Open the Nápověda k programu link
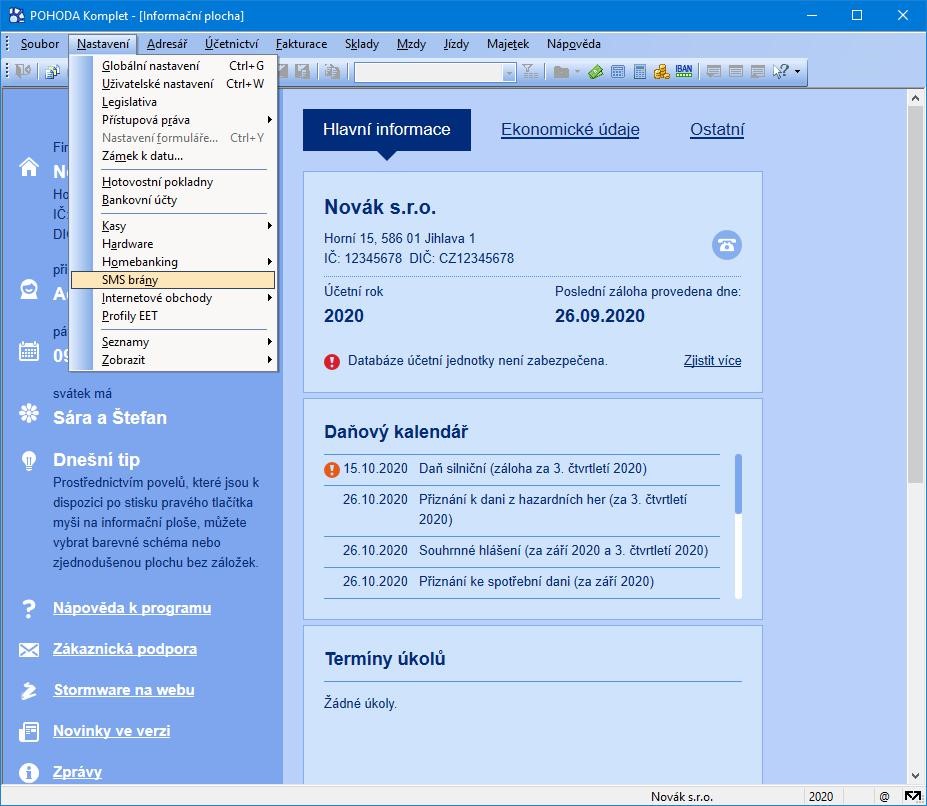This screenshot has height=806, width=927. [x=132, y=608]
